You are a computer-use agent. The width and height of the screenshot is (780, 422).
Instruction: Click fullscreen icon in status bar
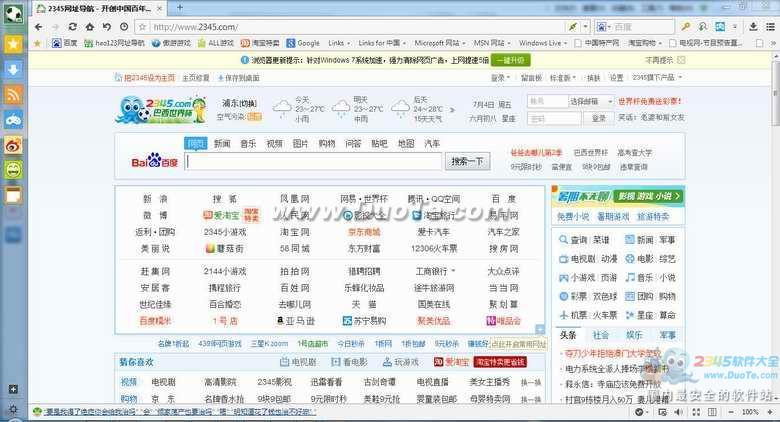click(696, 412)
